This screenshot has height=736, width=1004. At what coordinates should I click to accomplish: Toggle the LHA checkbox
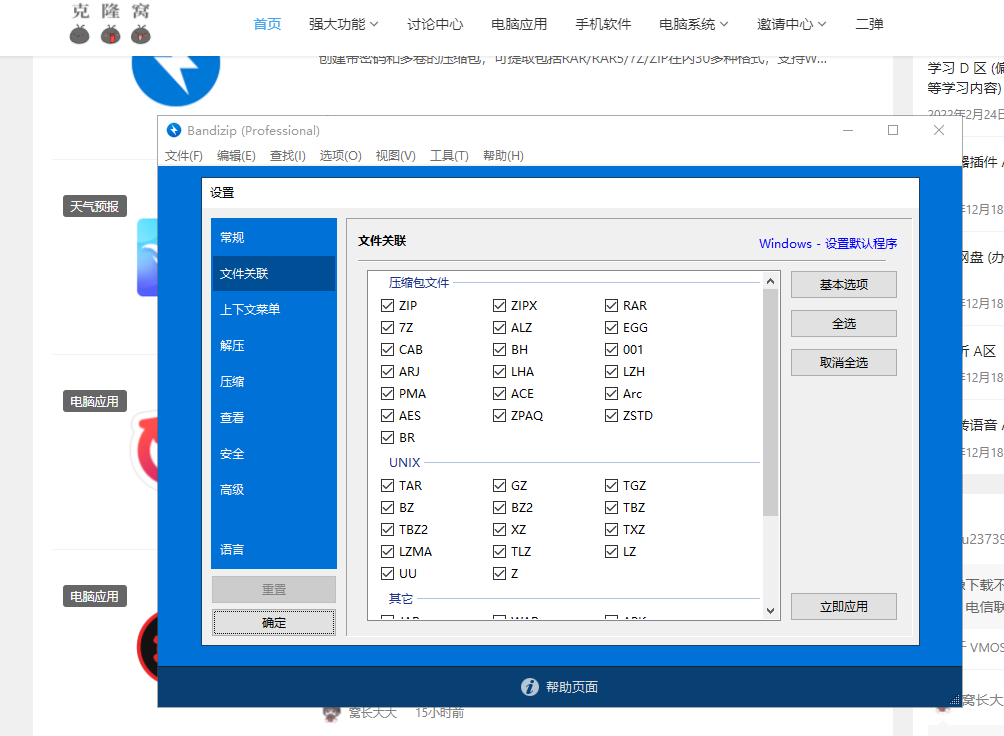[499, 372]
